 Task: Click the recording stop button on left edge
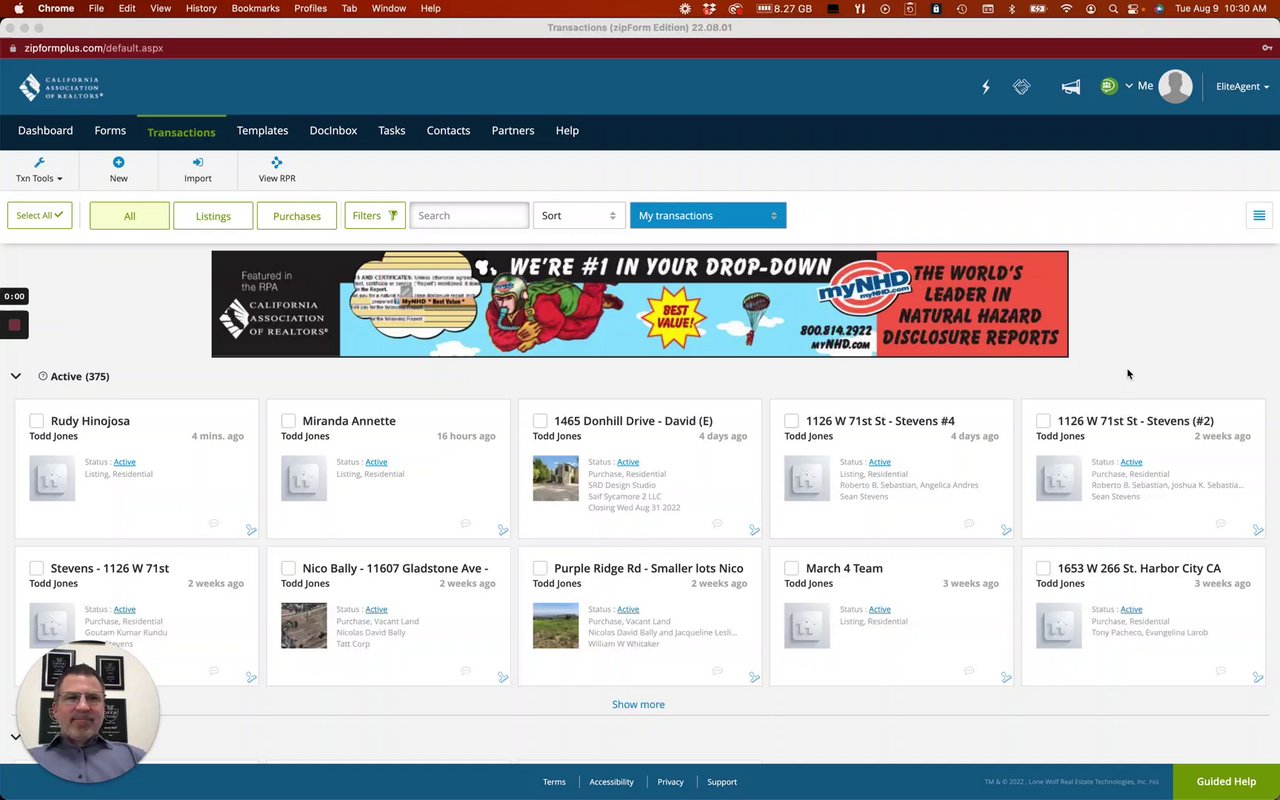pos(14,325)
